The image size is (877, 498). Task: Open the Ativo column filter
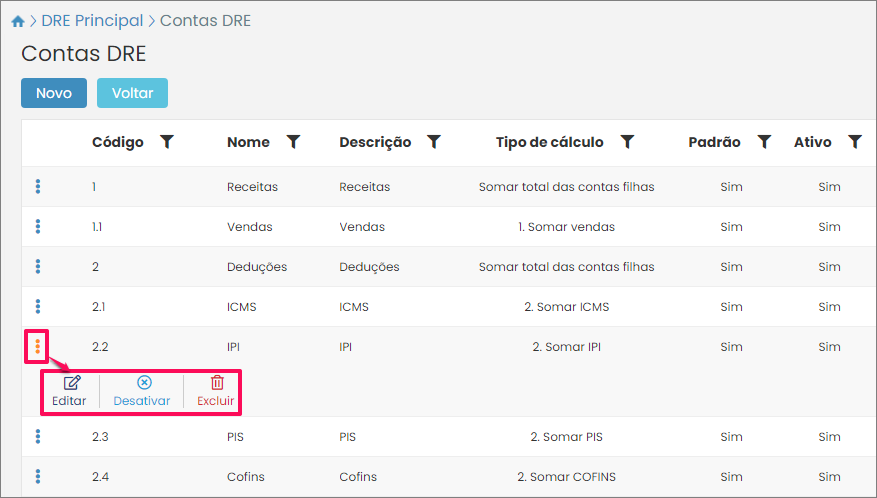pyautogui.click(x=855, y=142)
